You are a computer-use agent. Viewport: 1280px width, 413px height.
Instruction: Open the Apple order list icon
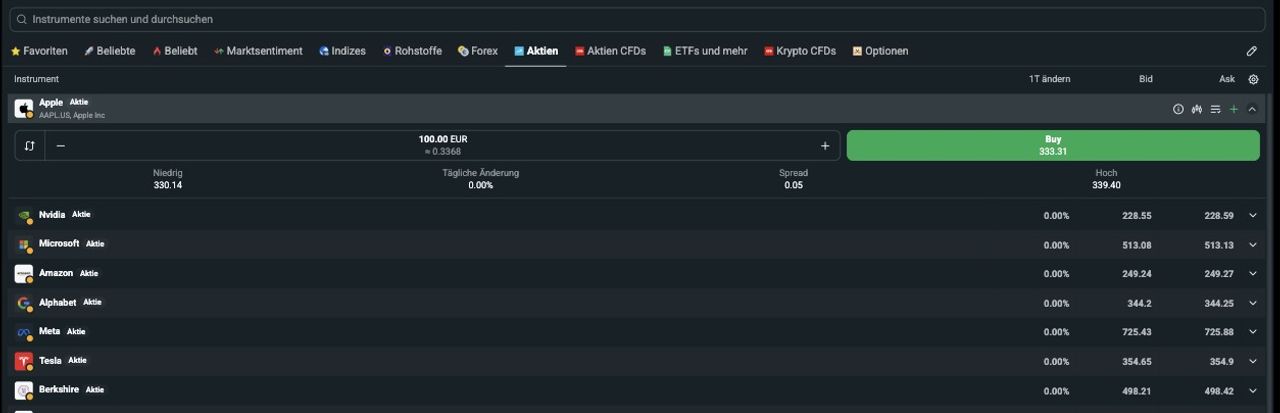1215,109
